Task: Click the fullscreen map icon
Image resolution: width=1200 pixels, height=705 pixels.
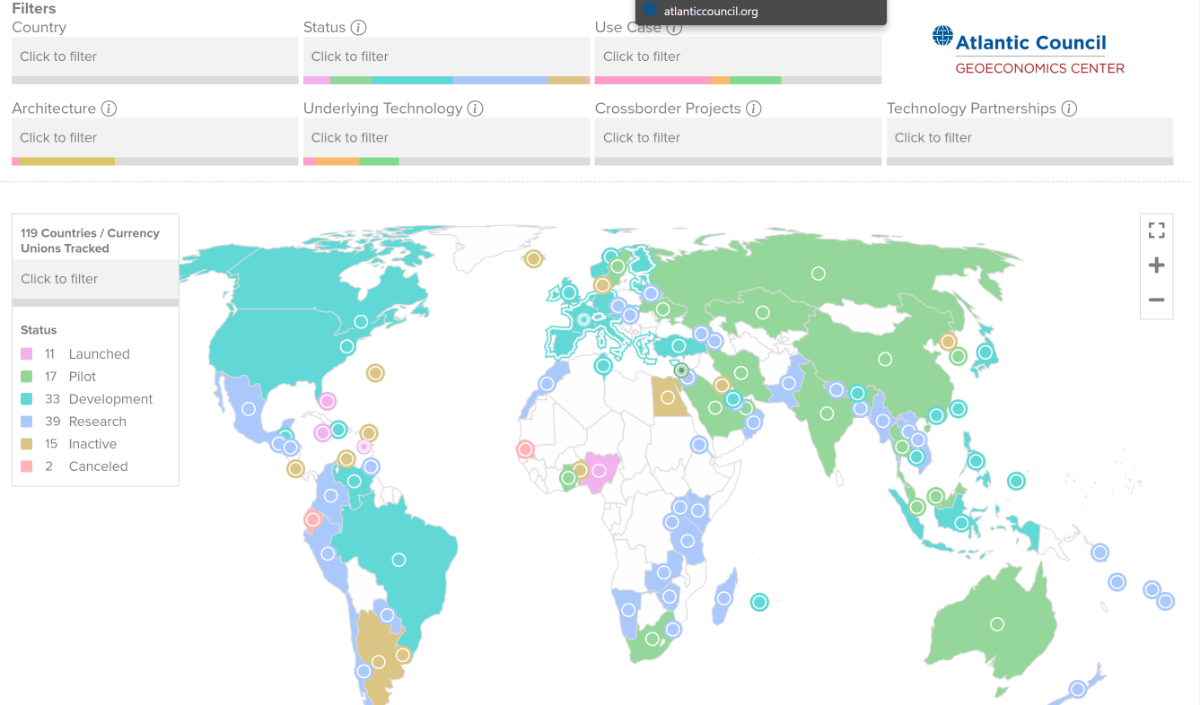Action: pyautogui.click(x=1156, y=231)
